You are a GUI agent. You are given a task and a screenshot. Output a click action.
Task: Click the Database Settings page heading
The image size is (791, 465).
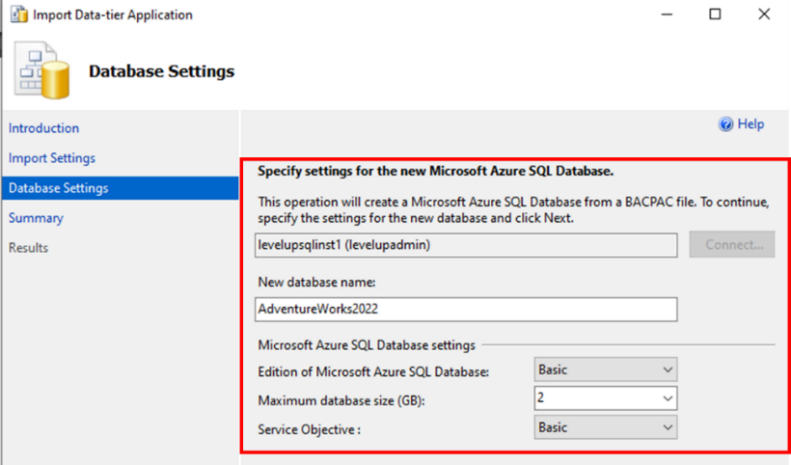tap(162, 72)
